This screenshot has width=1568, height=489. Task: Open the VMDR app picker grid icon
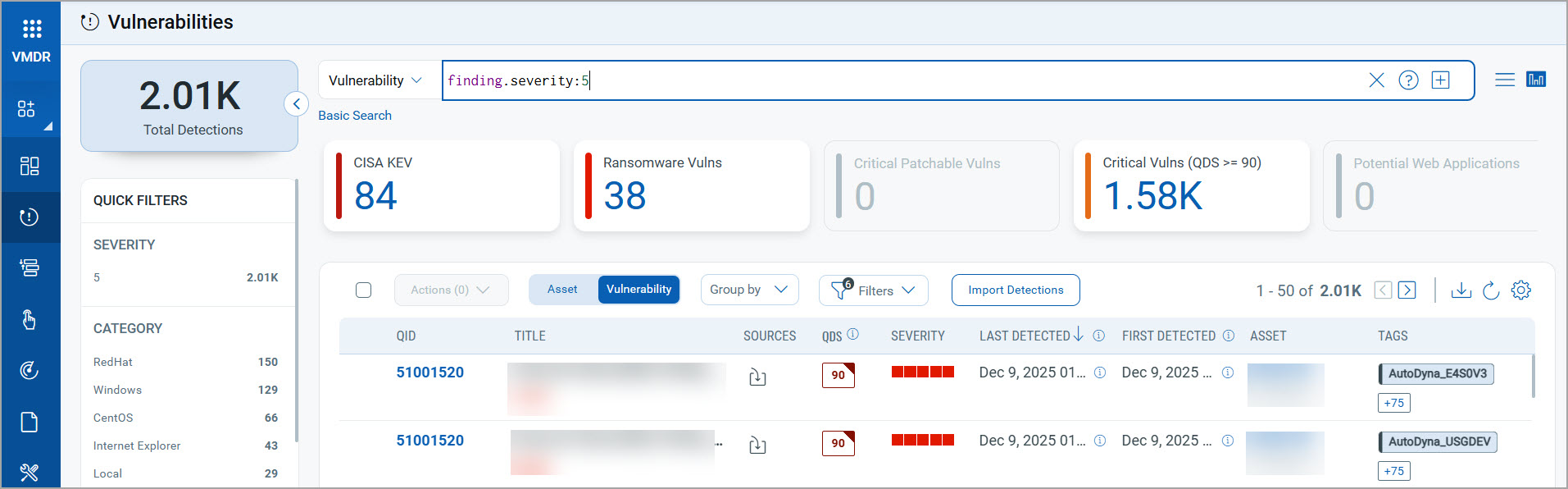(x=31, y=30)
